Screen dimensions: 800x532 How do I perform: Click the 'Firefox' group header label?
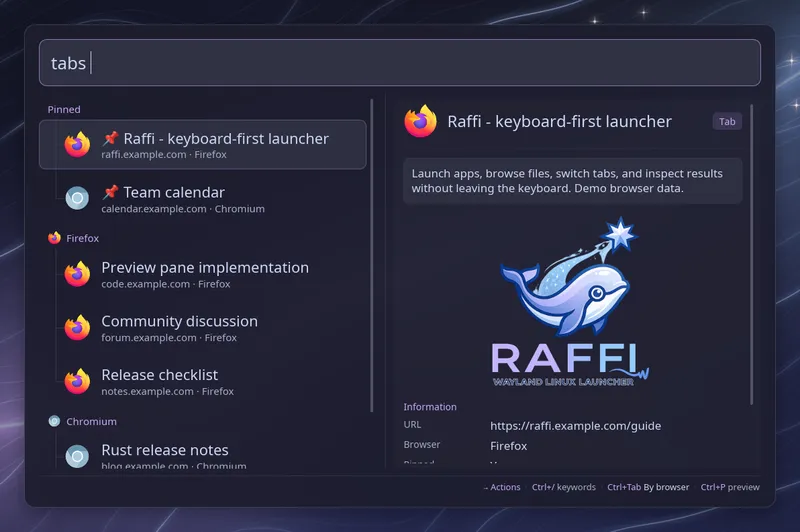click(83, 238)
